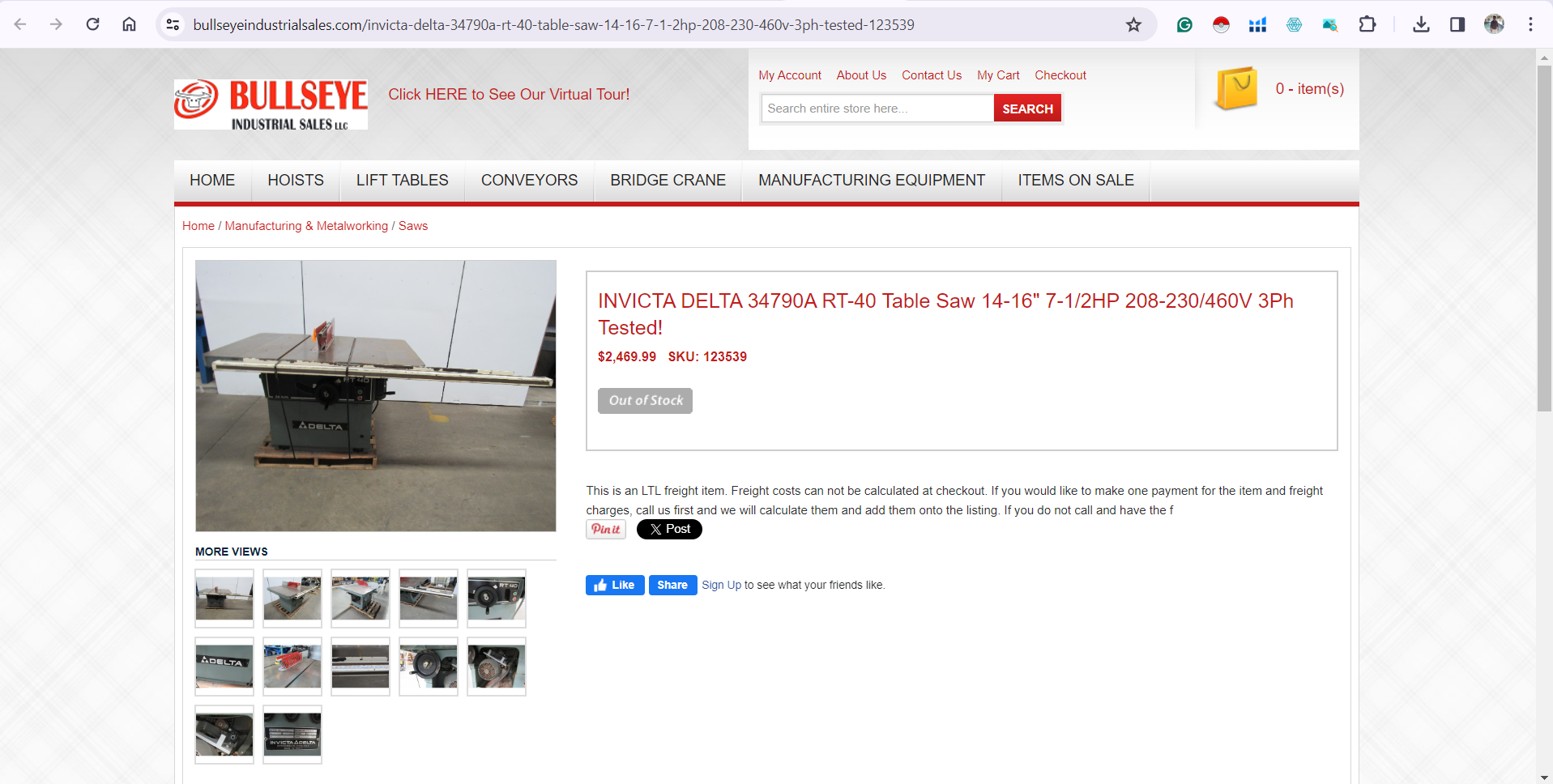Open the Chrome three-dot menu

1530,24
